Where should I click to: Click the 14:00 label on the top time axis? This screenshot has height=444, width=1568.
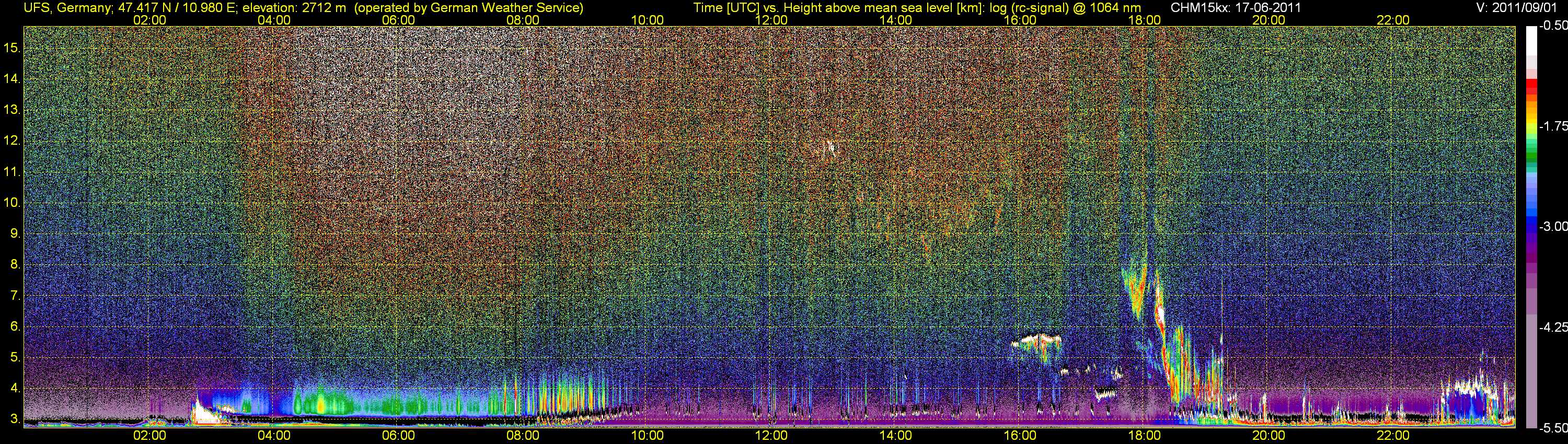pyautogui.click(x=896, y=20)
